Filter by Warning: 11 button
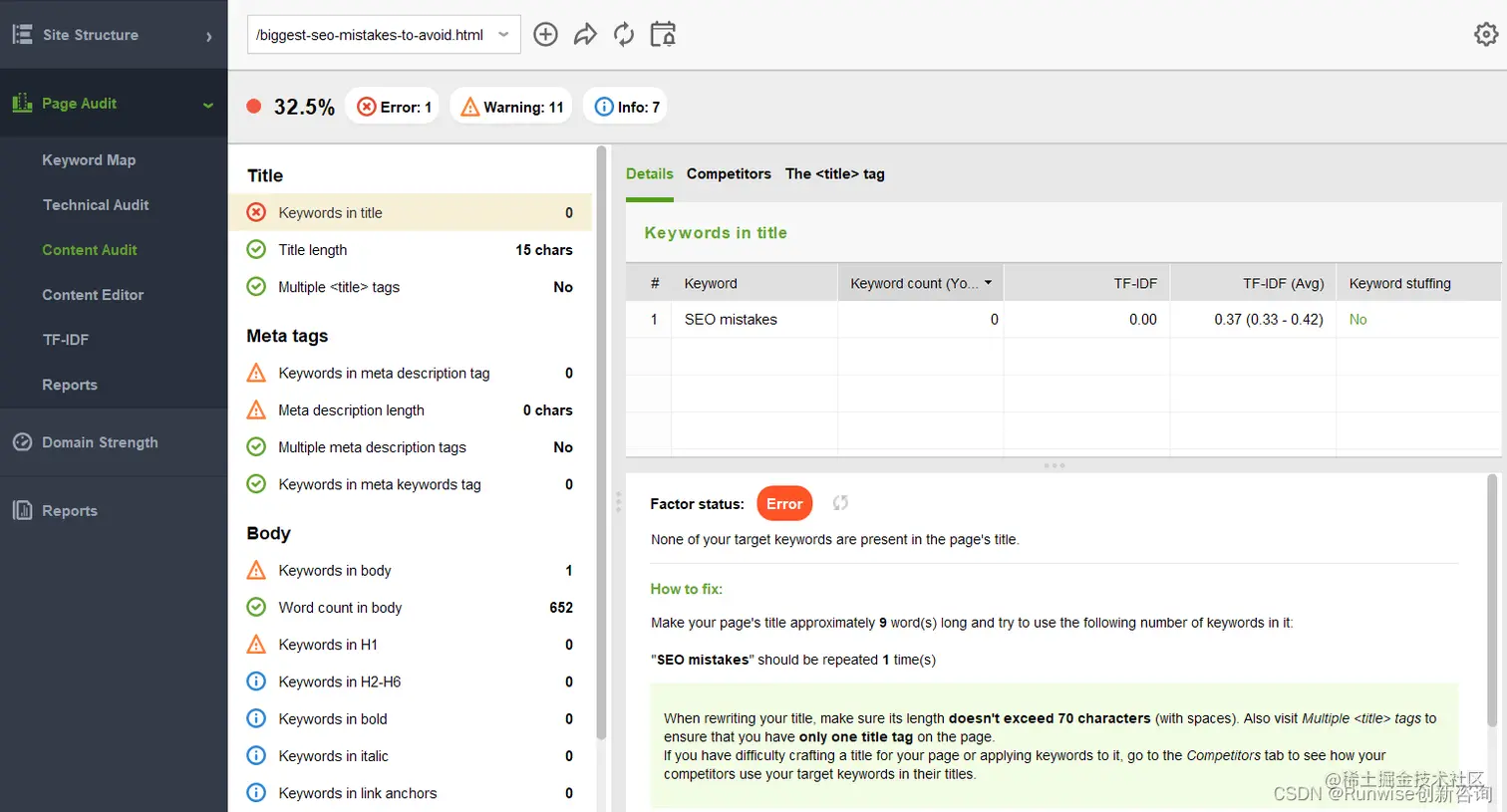1507x812 pixels. (x=511, y=107)
